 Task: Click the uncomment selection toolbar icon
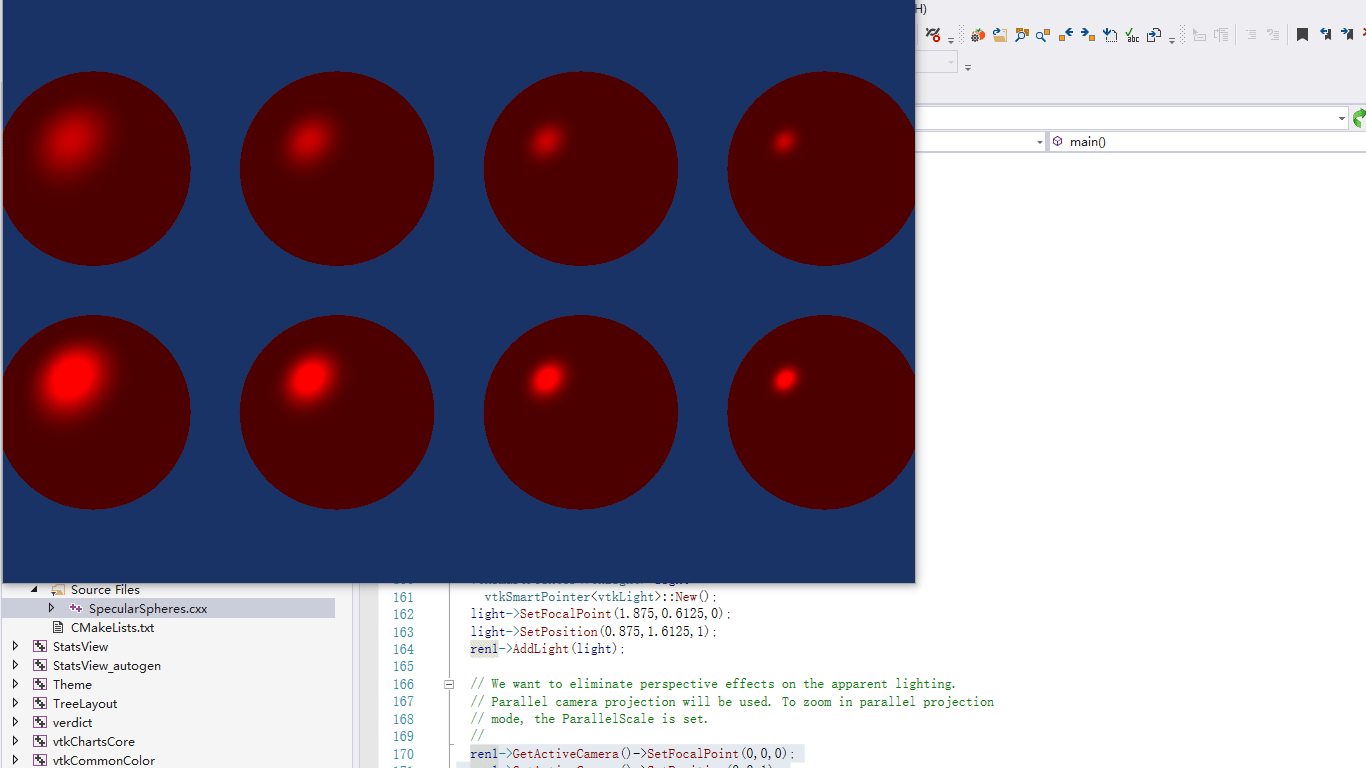coord(1273,34)
